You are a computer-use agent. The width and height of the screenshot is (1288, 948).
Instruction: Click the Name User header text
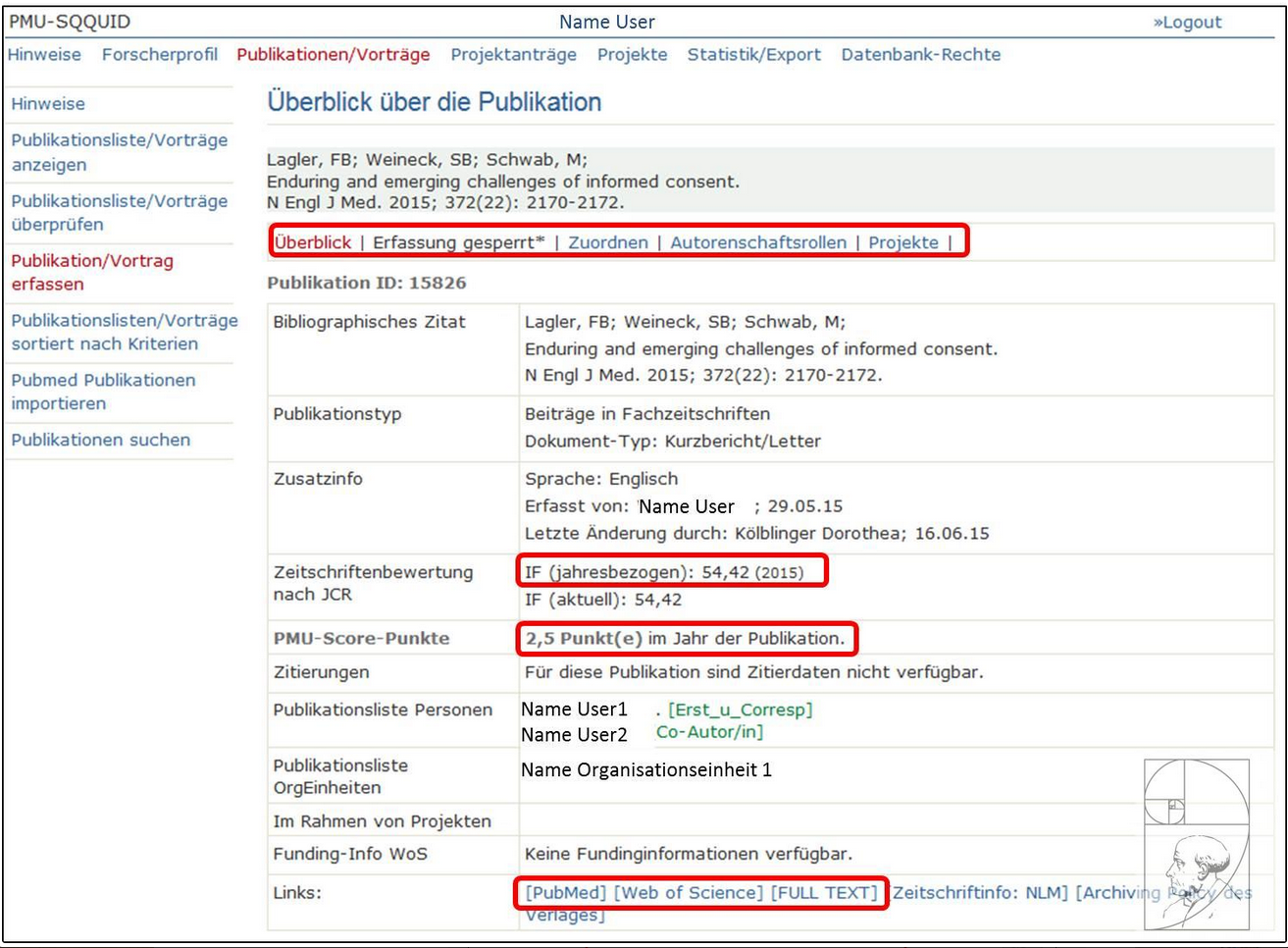(x=607, y=22)
